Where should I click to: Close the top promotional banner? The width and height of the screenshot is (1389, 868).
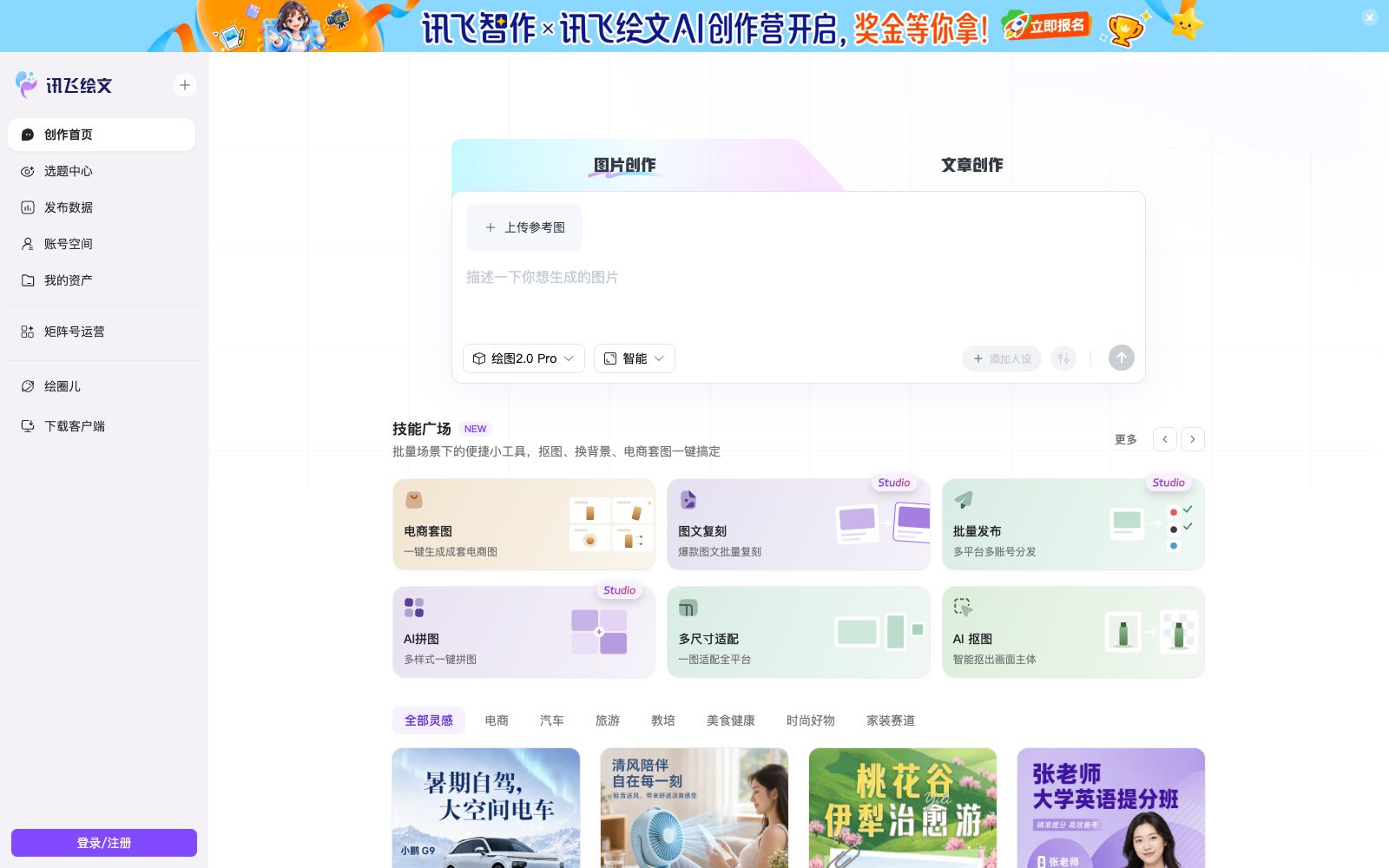(x=1370, y=17)
